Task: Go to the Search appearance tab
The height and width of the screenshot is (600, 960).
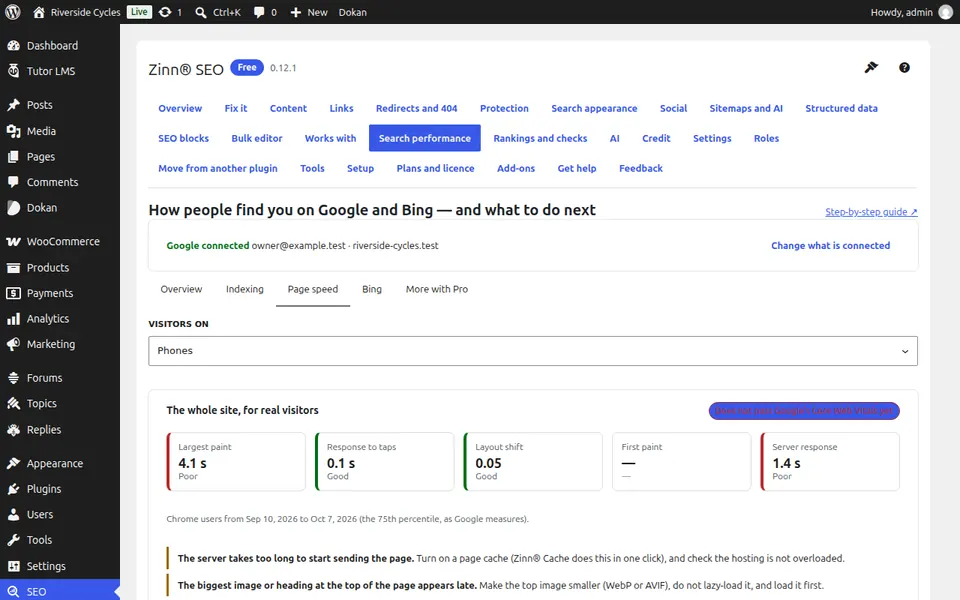Action: [594, 108]
